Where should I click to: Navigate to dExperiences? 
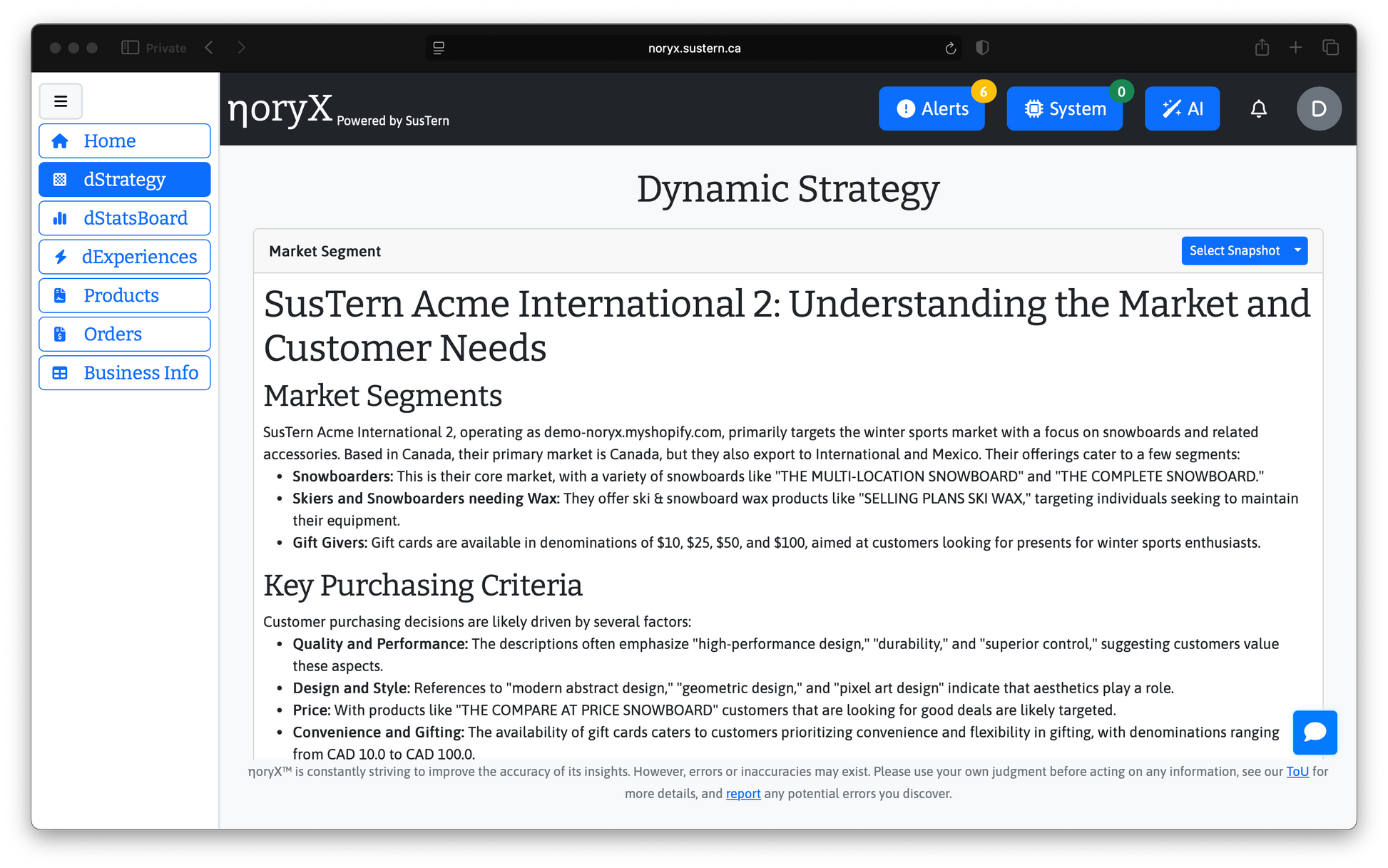(x=125, y=257)
